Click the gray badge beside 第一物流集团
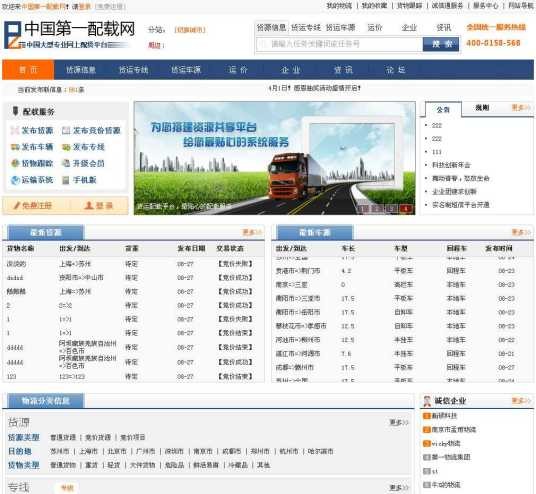Image resolution: width=536 pixels, height=494 pixels. pyautogui.click(x=427, y=457)
